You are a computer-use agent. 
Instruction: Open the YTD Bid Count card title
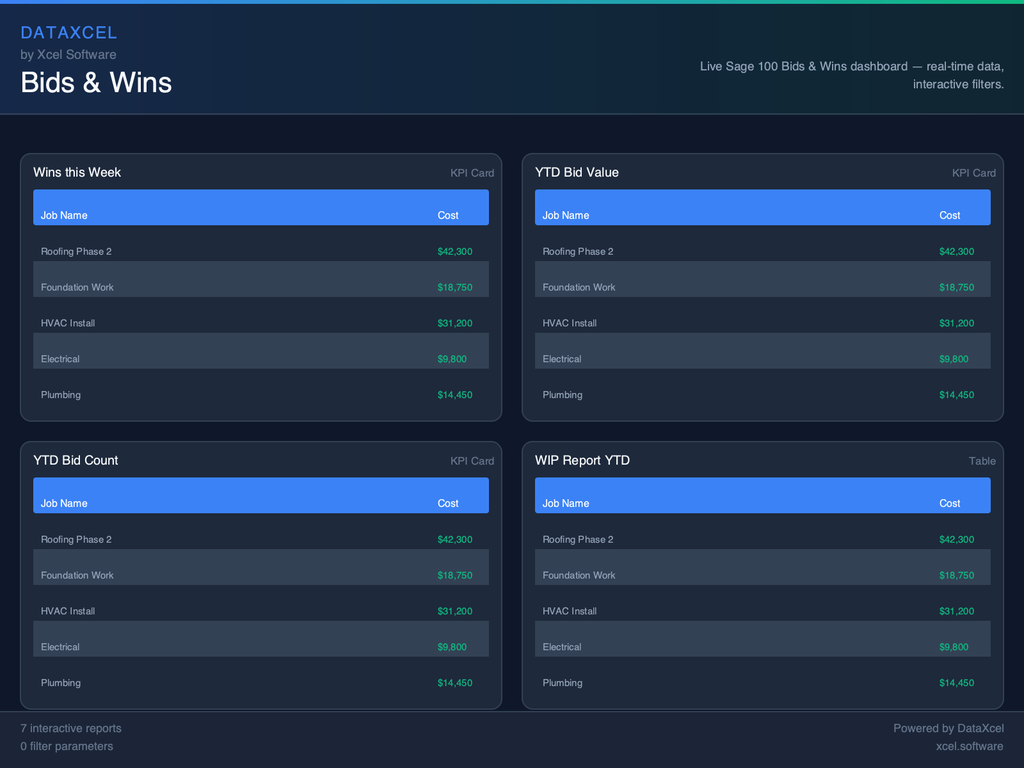[75, 460]
